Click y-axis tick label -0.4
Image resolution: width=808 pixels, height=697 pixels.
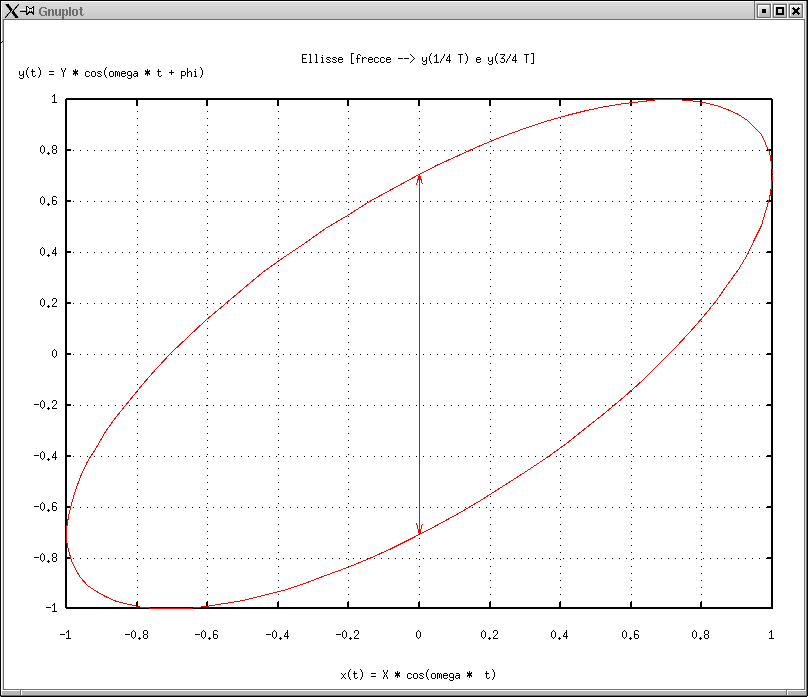[45, 456]
